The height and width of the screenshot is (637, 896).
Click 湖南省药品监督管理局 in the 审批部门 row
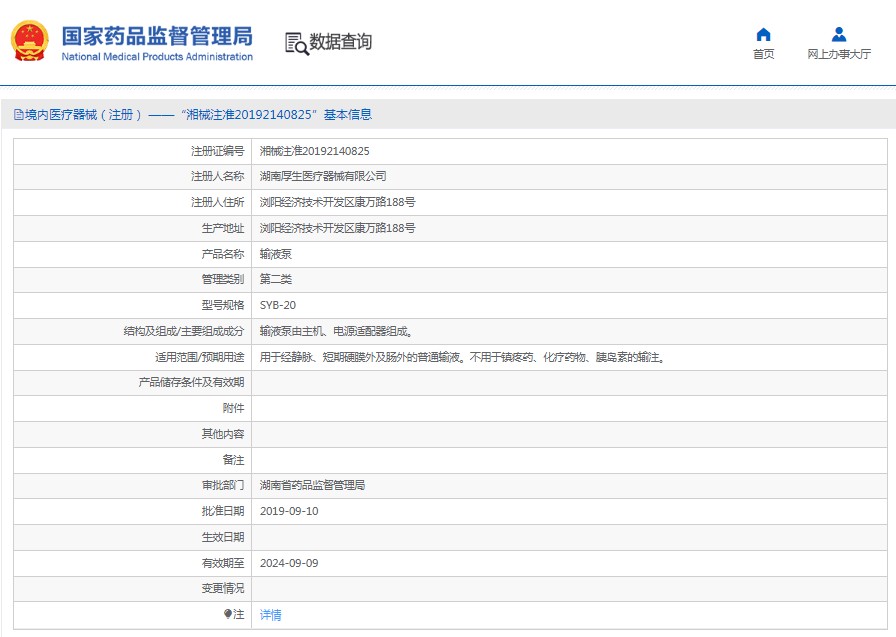coord(312,485)
